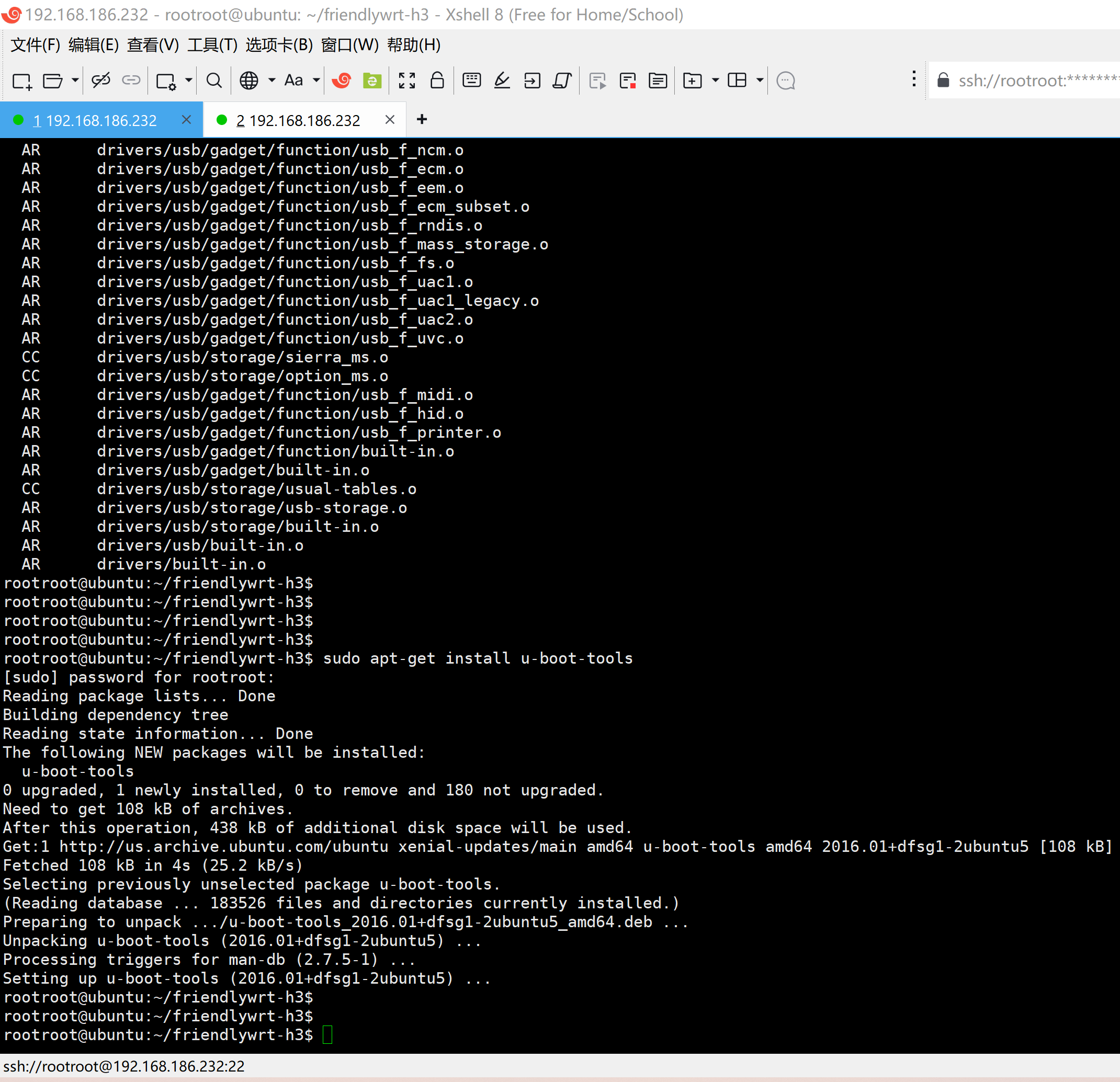Screen dimensions: 1120x1082
Task: Click the toolbar three-dot overflow handle
Action: (914, 79)
